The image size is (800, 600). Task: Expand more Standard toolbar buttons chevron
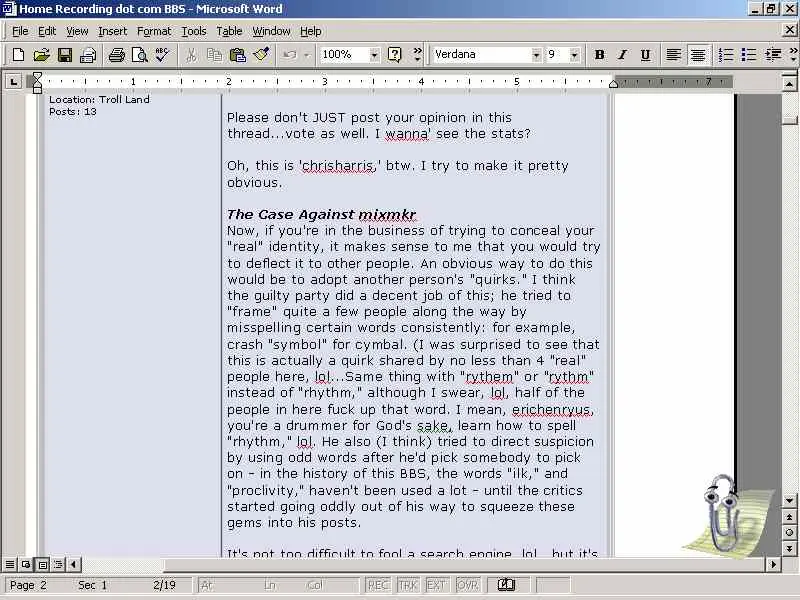pos(417,55)
